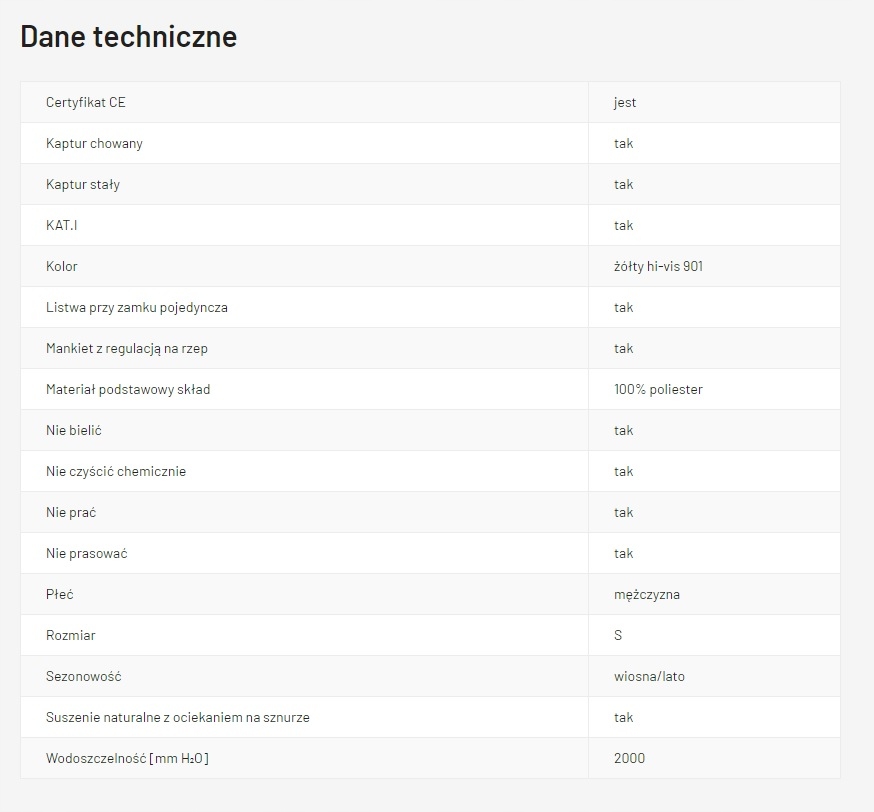
Task: Click the "S" value in the Rozmiar row
Action: click(x=619, y=635)
